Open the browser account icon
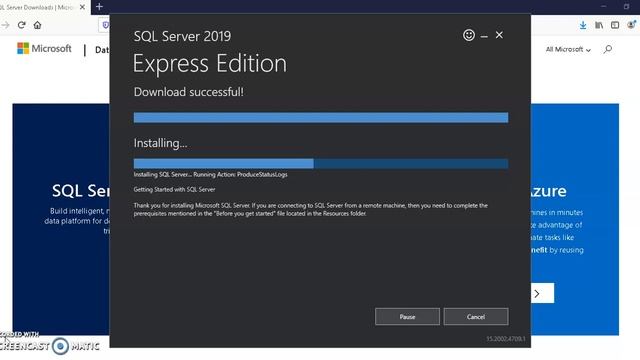640x360 pixels. [x=631, y=25]
